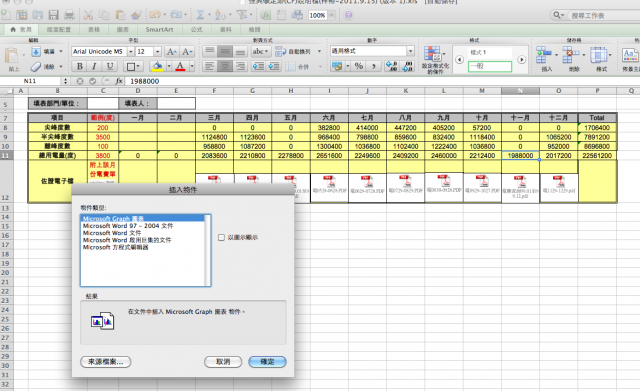Click the Save disk icon
The width and height of the screenshot is (640, 391).
coord(53,15)
